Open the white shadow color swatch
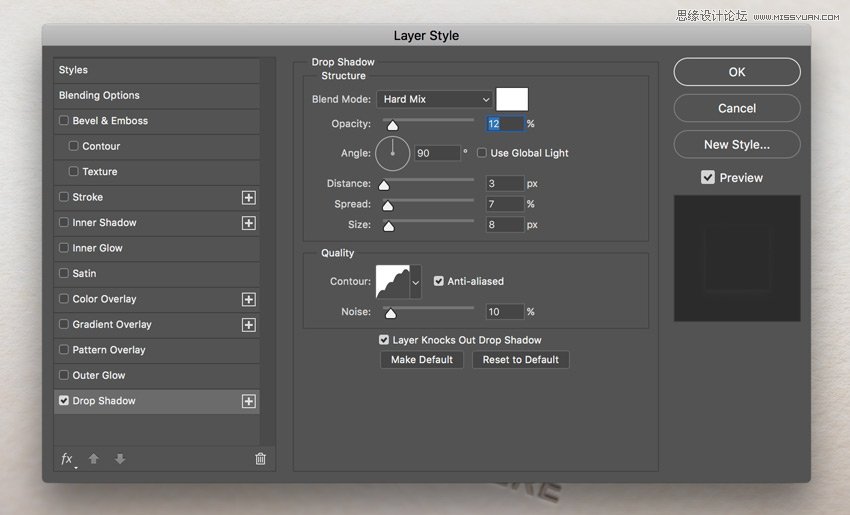850x515 pixels. pos(512,99)
